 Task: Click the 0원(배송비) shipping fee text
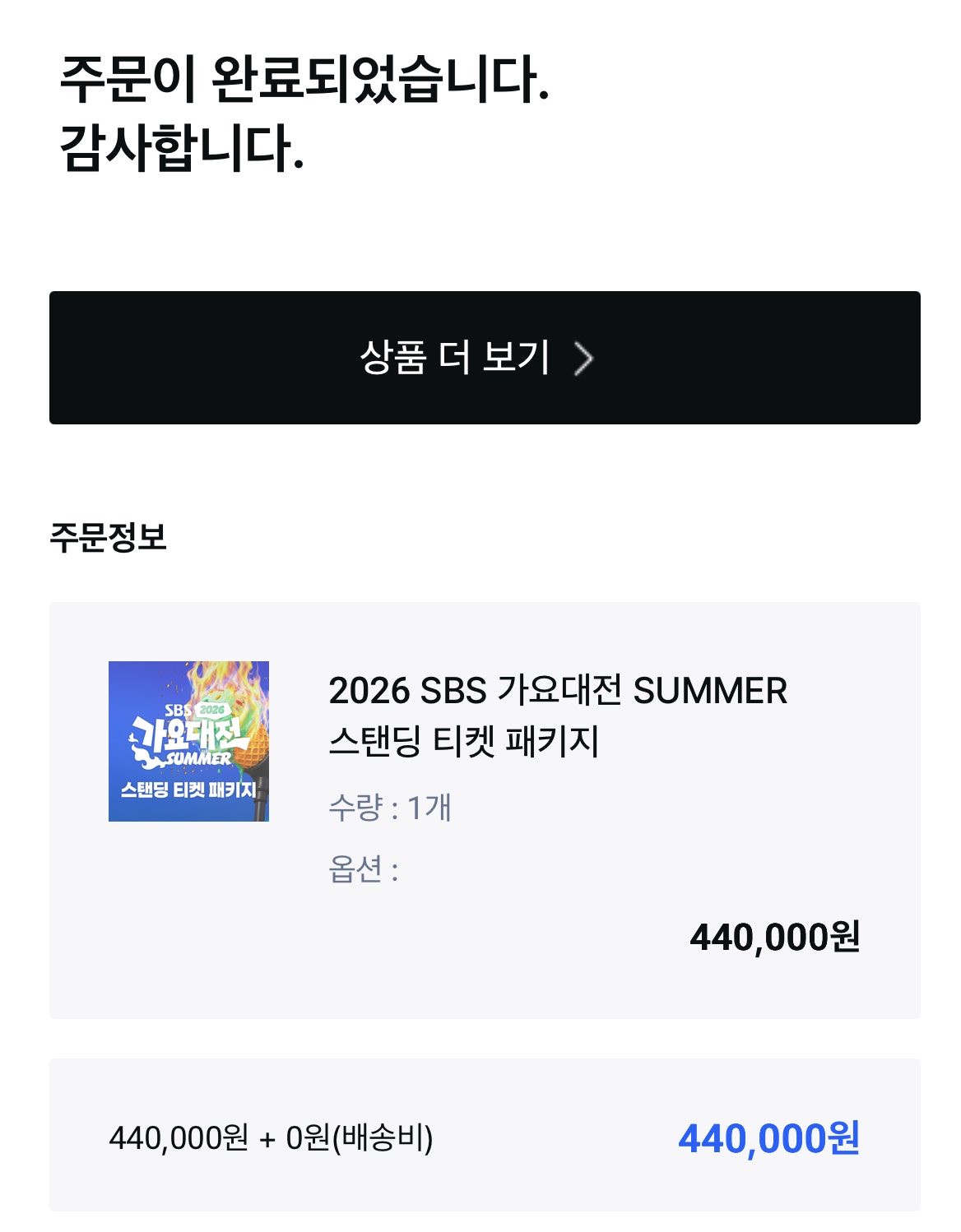tap(360, 1138)
